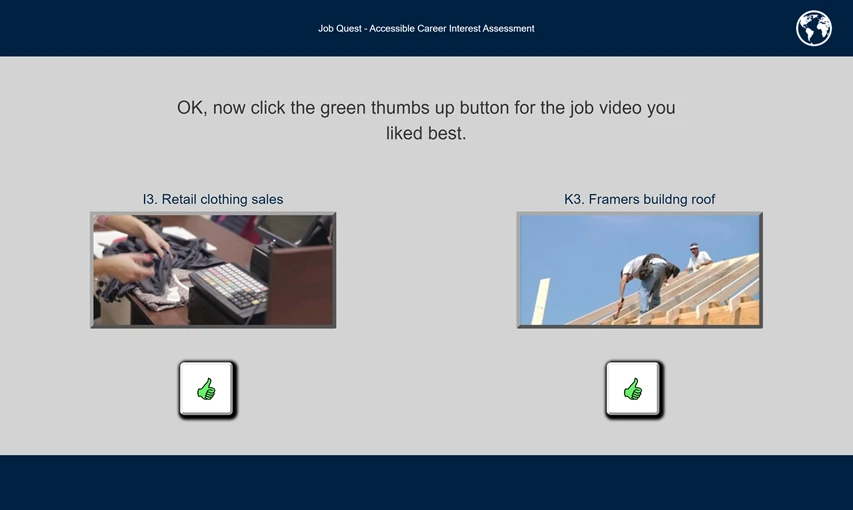Open the Retail clothing sales video thumbnail
853x510 pixels.
(x=213, y=270)
